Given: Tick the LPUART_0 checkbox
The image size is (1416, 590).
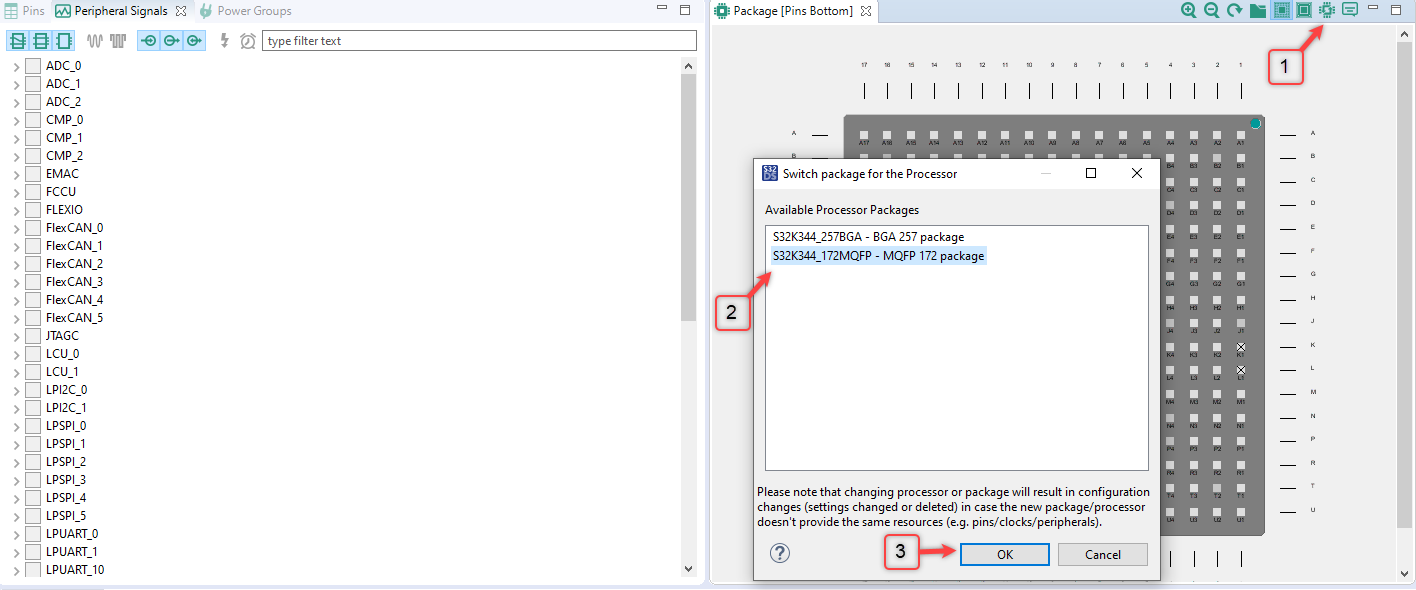Looking at the screenshot, I should click(x=32, y=533).
